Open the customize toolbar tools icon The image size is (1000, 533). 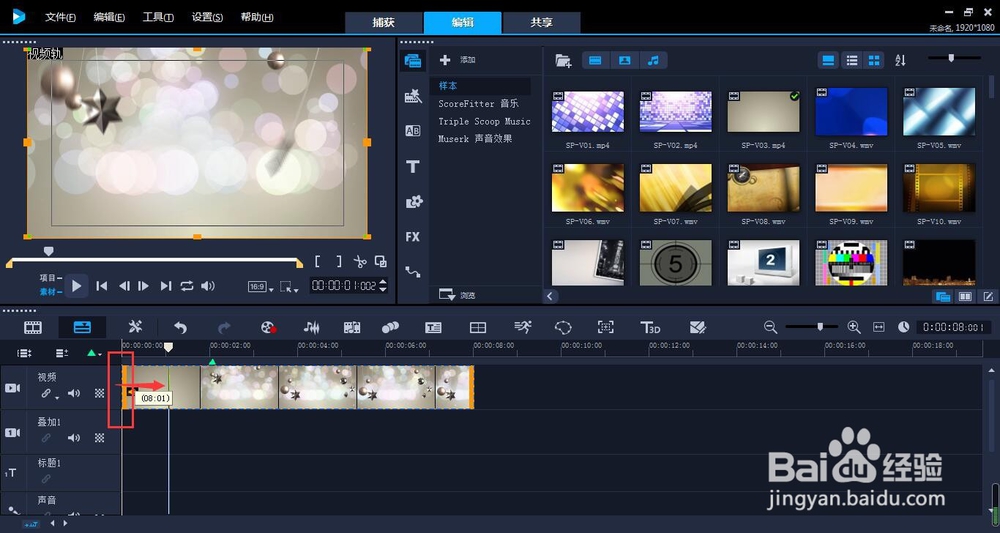click(x=135, y=327)
